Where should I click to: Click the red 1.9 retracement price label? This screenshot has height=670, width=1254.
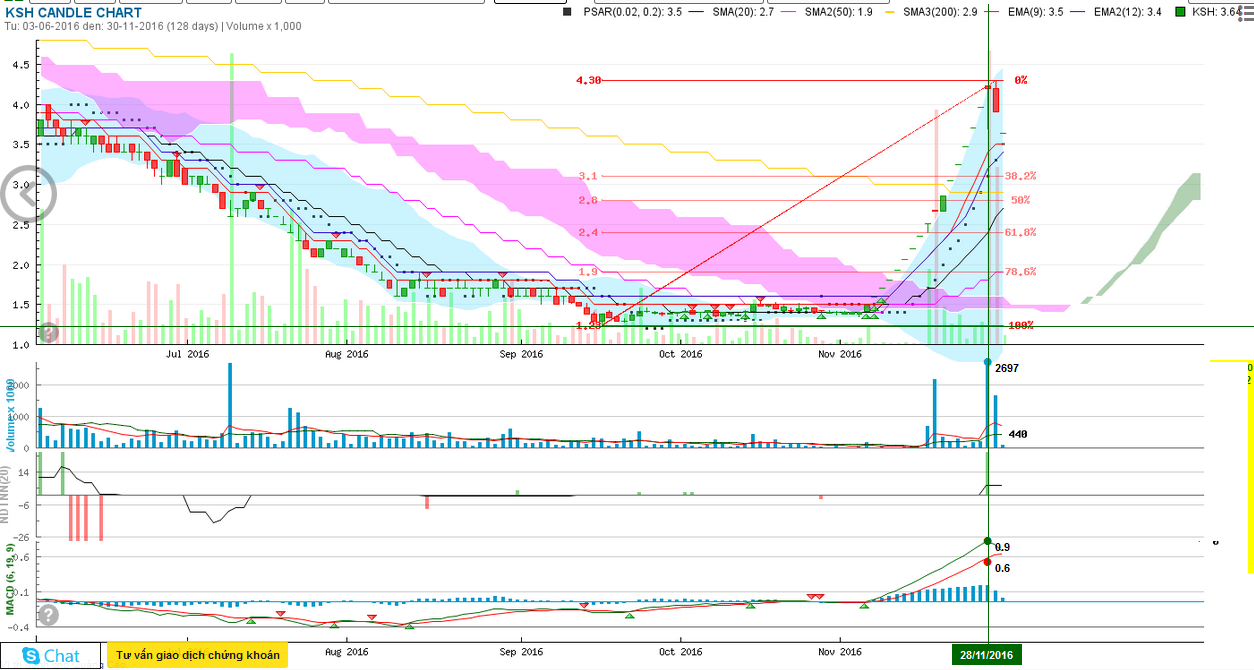click(x=588, y=271)
